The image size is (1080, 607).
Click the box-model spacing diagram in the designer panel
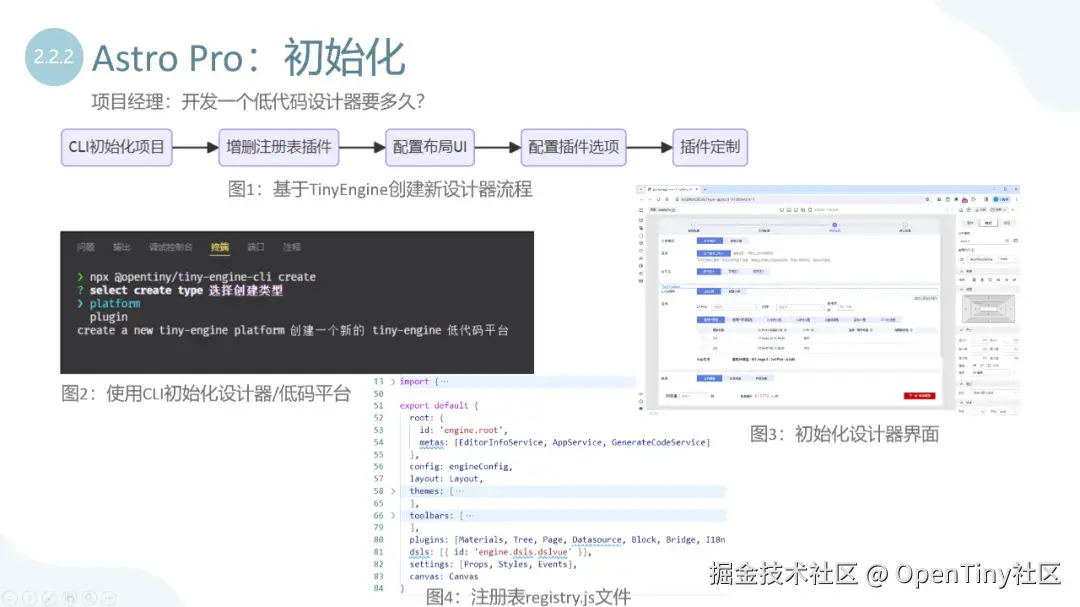988,309
